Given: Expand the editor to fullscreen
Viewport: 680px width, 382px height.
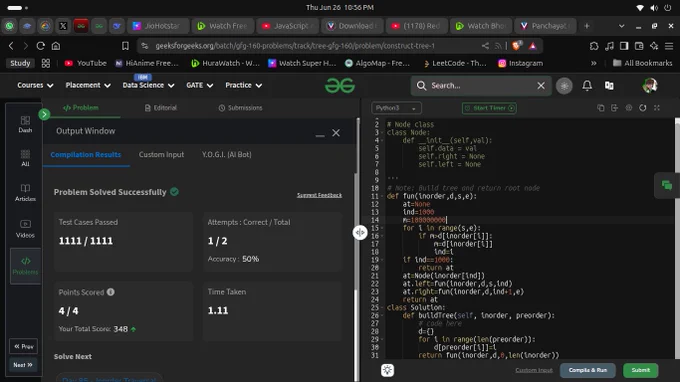Looking at the screenshot, I should tap(657, 108).
